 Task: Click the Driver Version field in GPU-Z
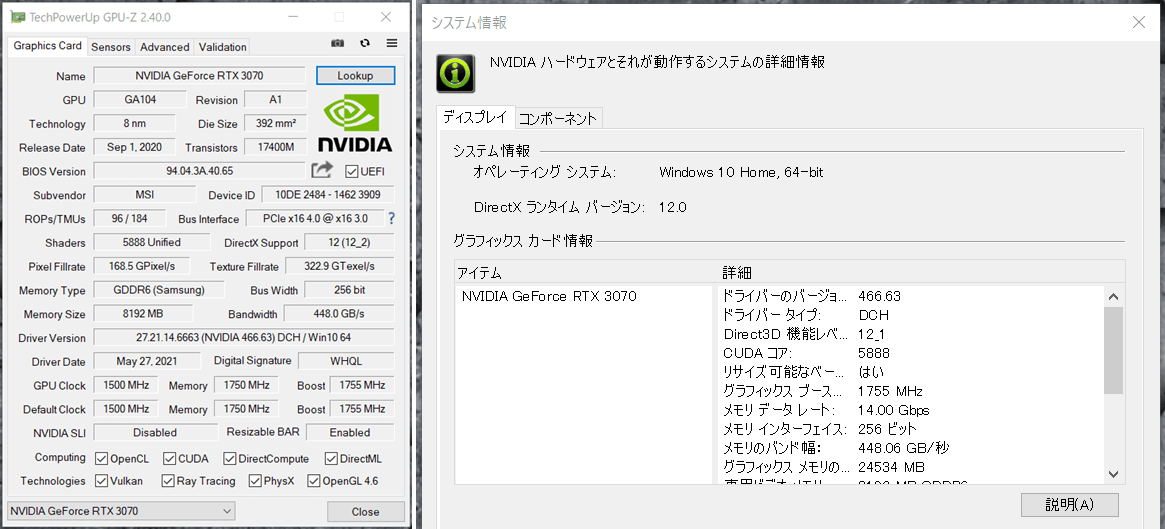[x=244, y=337]
